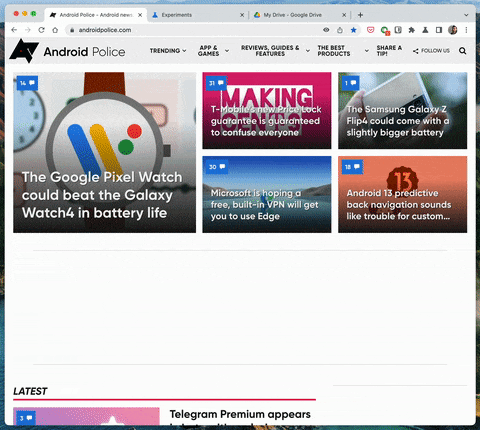Click the Android Police AP logo
480x430 pixels.
[x=24, y=51]
